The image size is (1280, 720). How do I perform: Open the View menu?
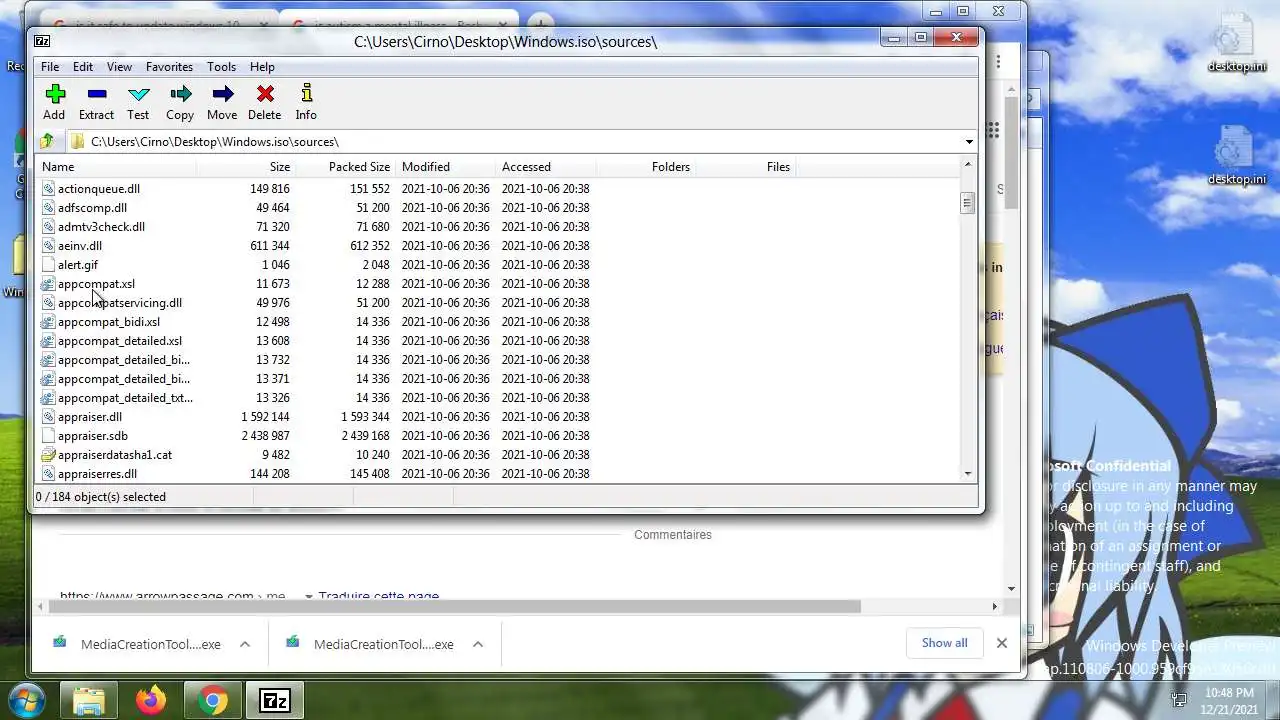[119, 67]
